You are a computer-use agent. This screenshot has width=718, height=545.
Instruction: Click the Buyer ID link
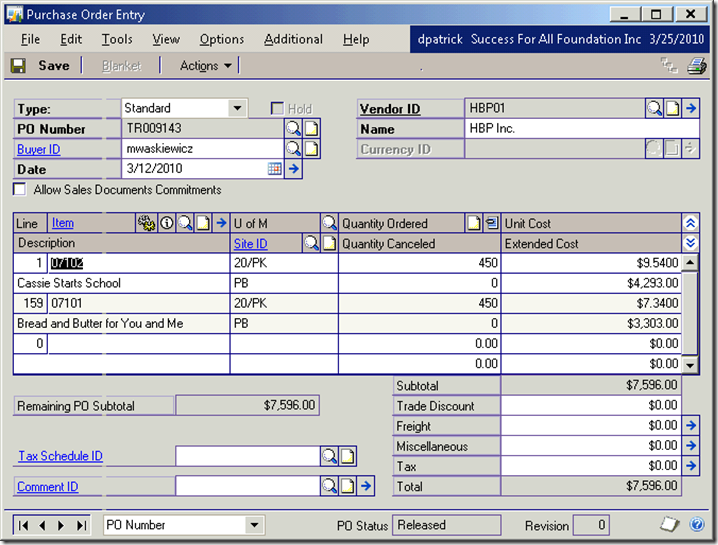tap(38, 149)
